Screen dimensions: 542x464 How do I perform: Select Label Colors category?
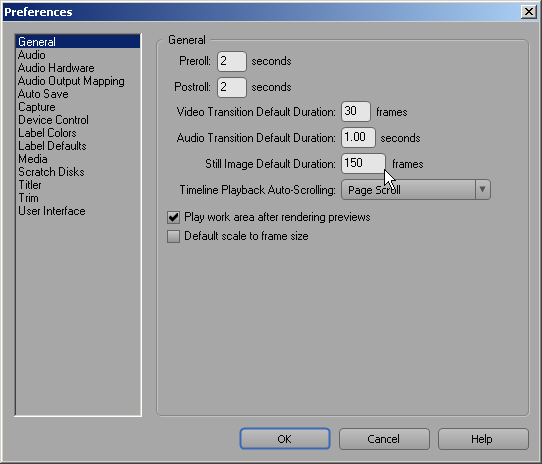47,133
